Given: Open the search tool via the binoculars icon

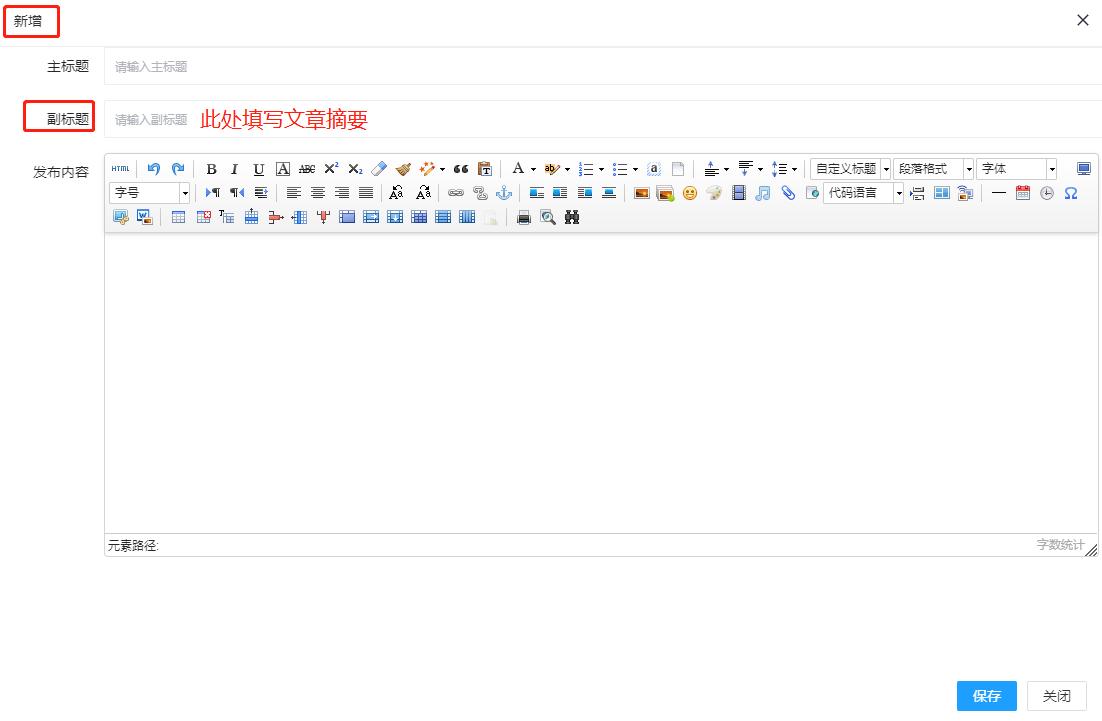Looking at the screenshot, I should click(x=572, y=217).
